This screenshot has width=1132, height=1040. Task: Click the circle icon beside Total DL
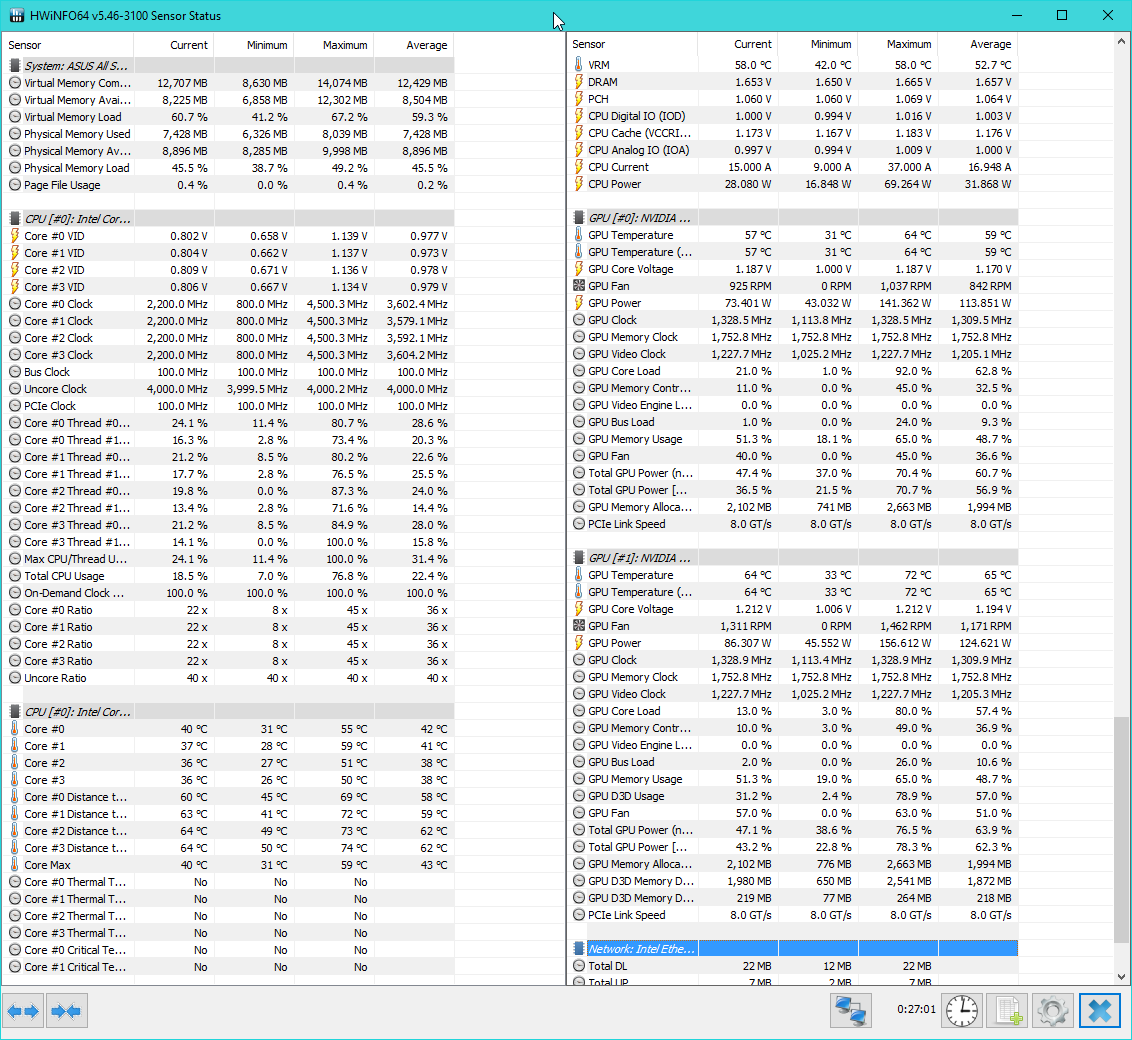coord(578,966)
